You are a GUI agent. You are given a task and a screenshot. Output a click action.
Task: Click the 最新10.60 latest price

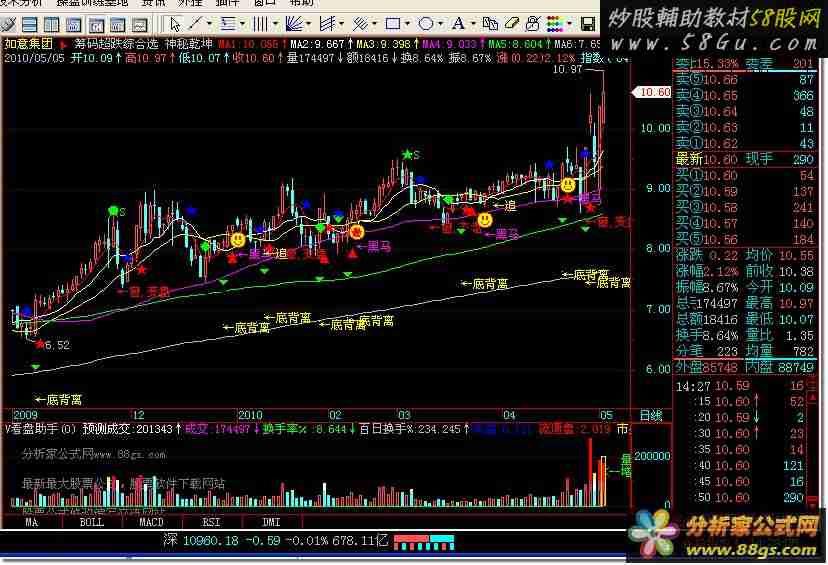tap(707, 159)
